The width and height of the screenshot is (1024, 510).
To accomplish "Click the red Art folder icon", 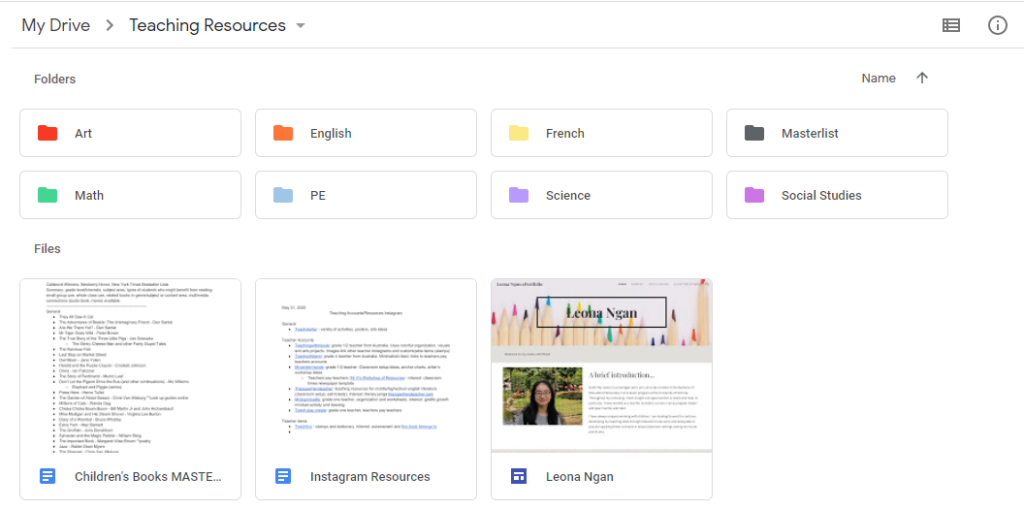I will pos(47,133).
